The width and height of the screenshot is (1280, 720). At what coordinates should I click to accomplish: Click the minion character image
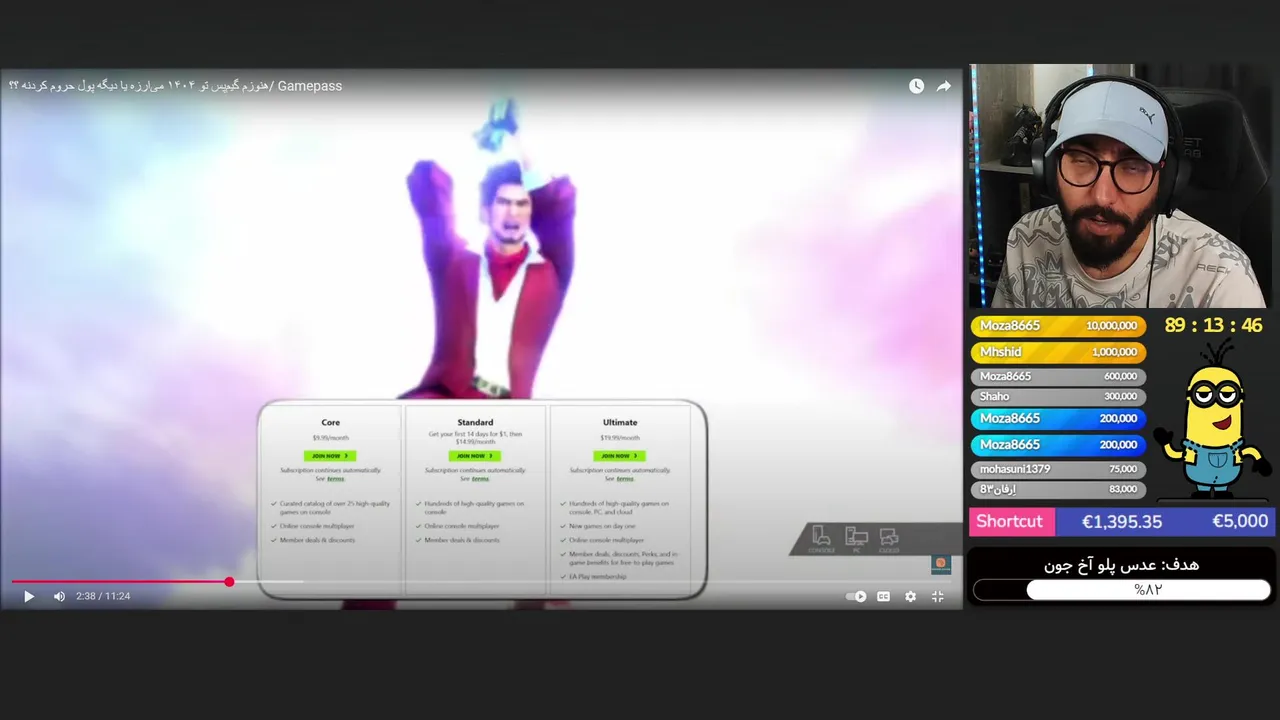coord(1213,418)
